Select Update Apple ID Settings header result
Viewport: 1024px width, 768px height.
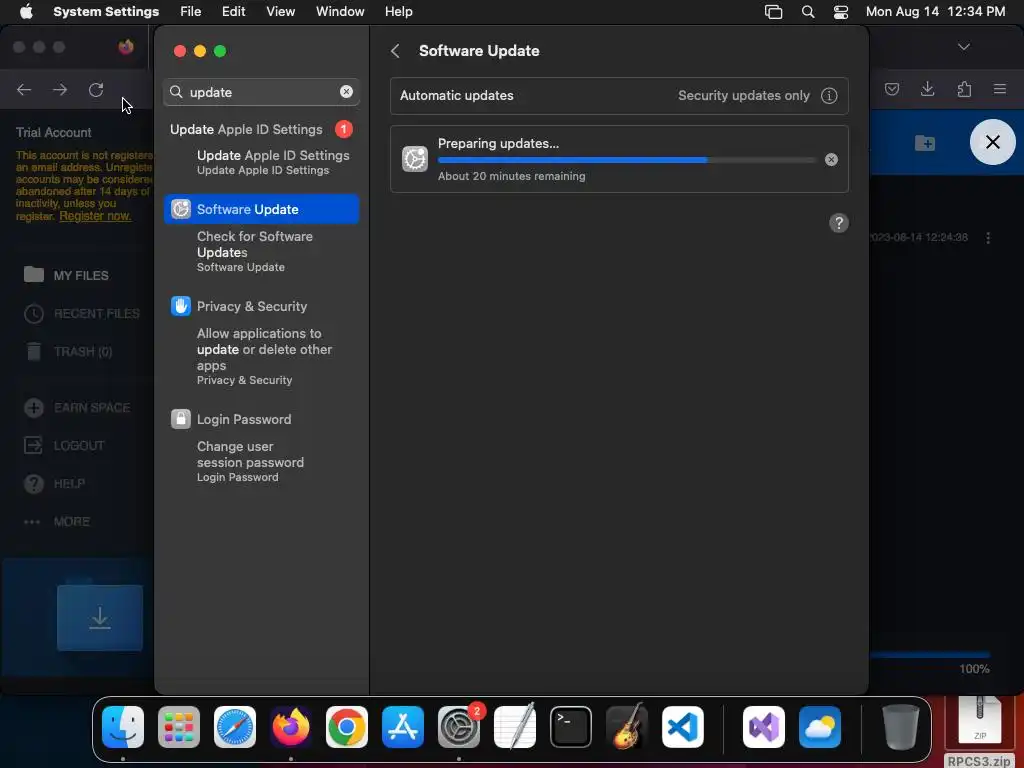pos(261,129)
